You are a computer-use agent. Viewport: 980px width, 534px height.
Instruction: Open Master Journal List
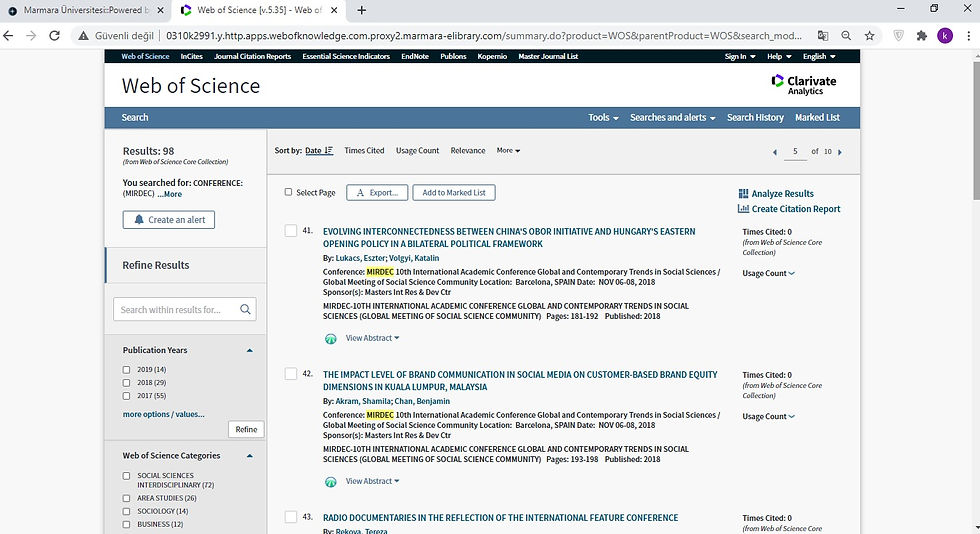coord(548,56)
